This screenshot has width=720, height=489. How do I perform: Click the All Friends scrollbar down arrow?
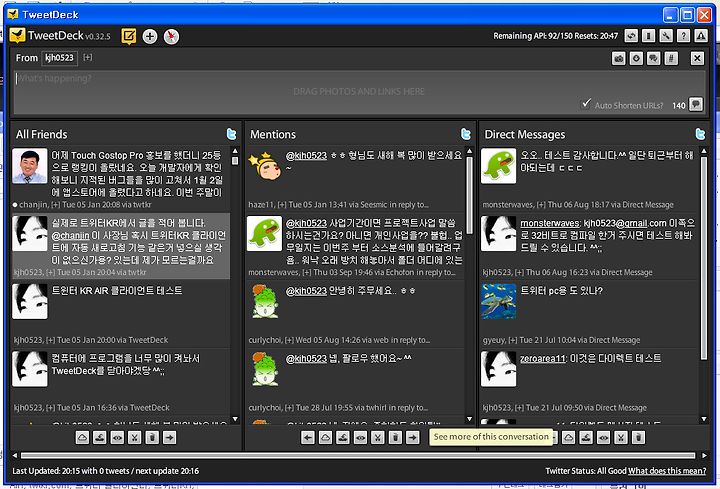(235, 419)
